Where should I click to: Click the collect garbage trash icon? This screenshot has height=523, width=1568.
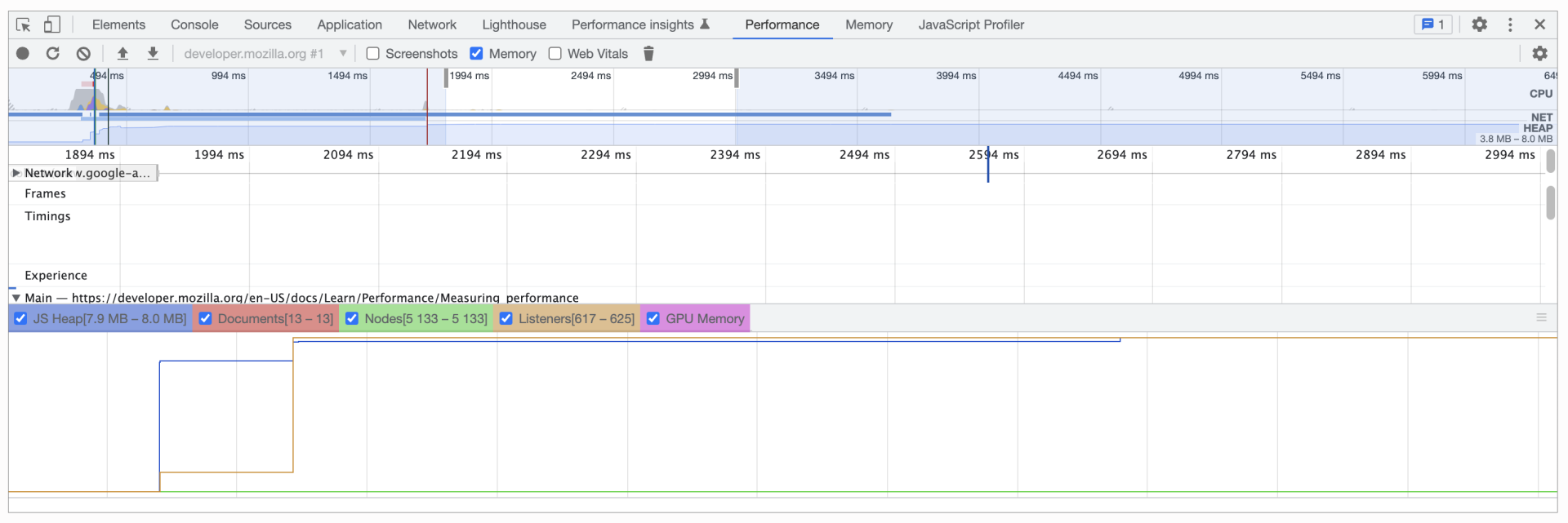pyautogui.click(x=648, y=54)
